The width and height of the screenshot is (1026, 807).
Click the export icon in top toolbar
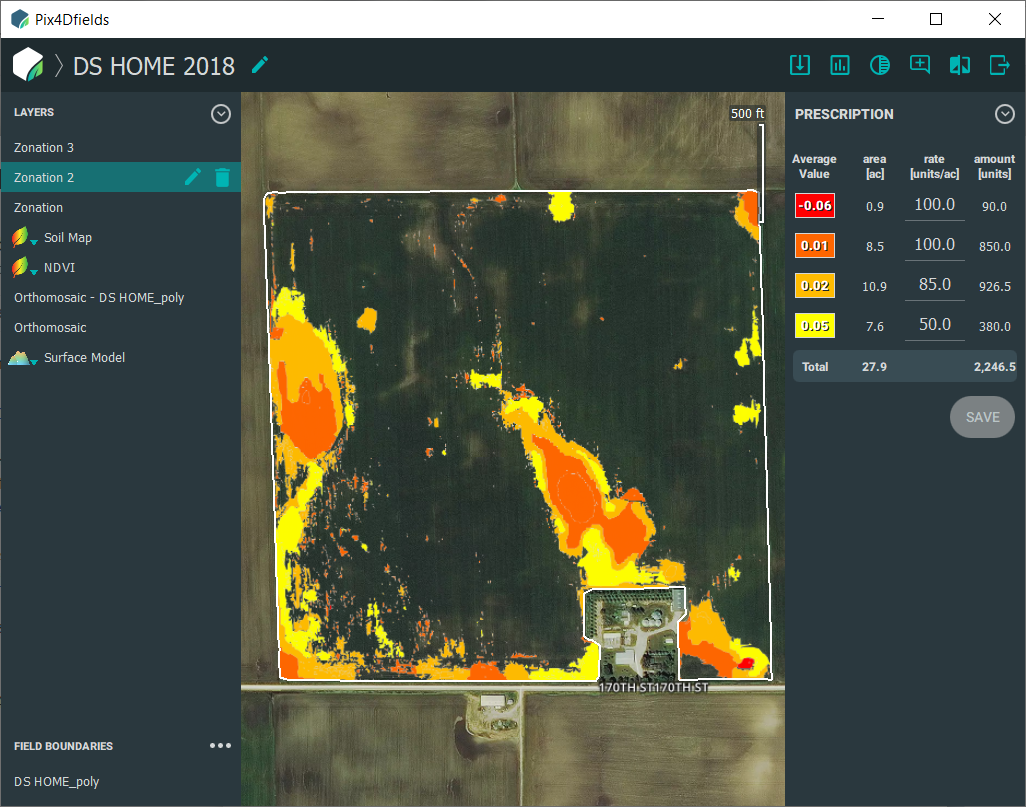(999, 65)
